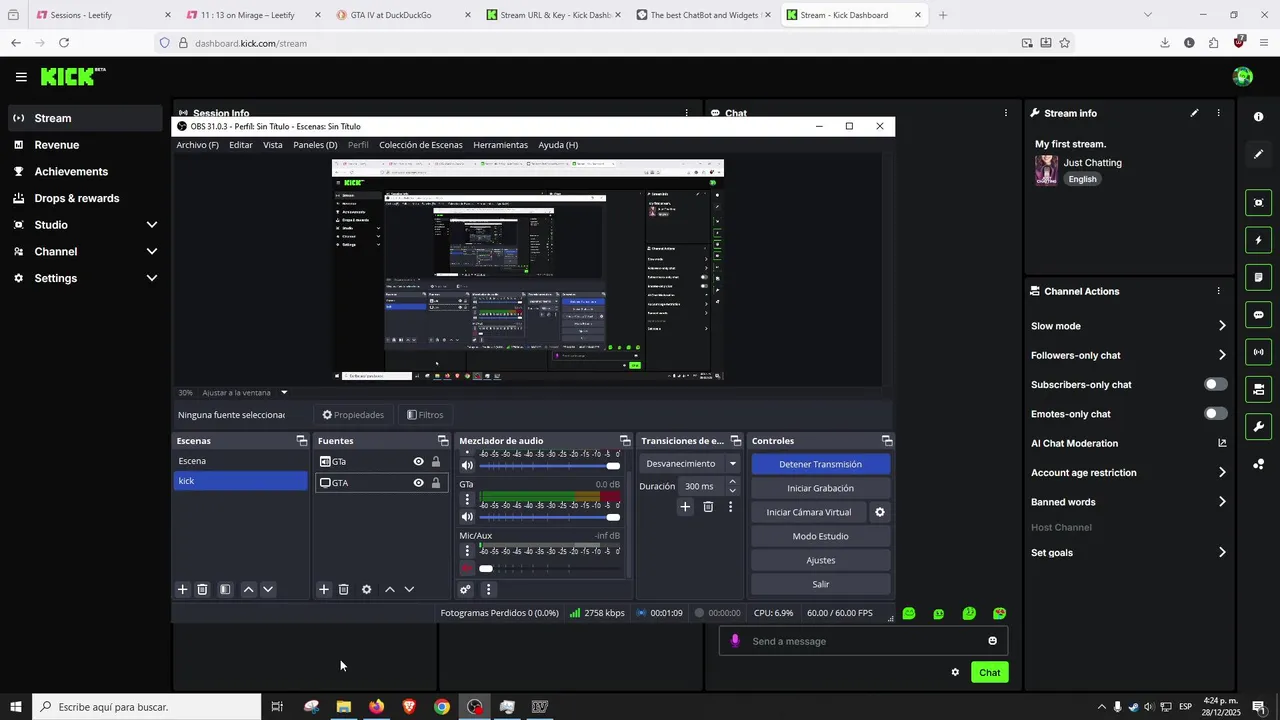Open the Herramientas menu in OBS
Image resolution: width=1280 pixels, height=720 pixels.
pyautogui.click(x=500, y=145)
